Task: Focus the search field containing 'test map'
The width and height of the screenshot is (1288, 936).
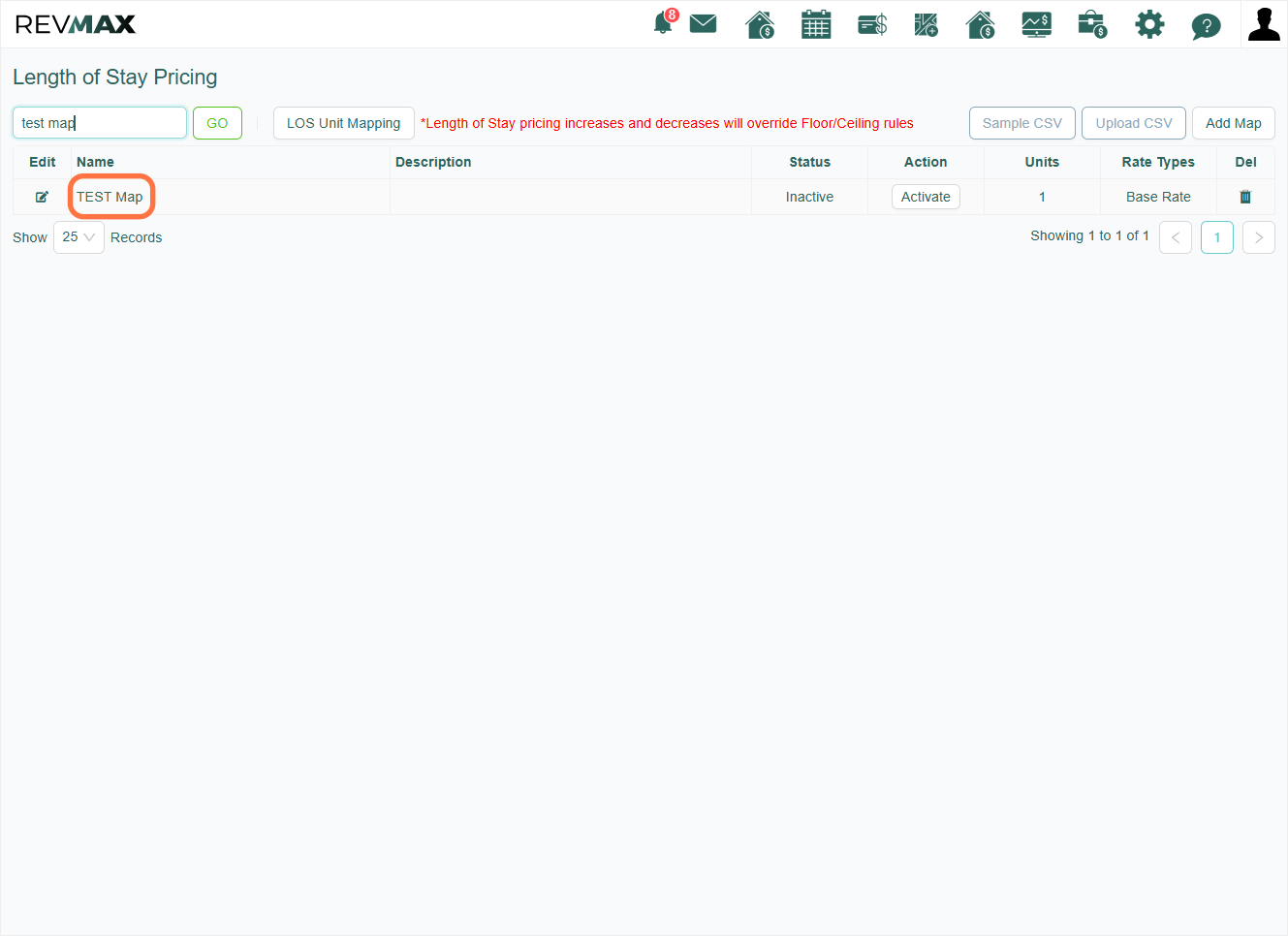Action: point(100,123)
